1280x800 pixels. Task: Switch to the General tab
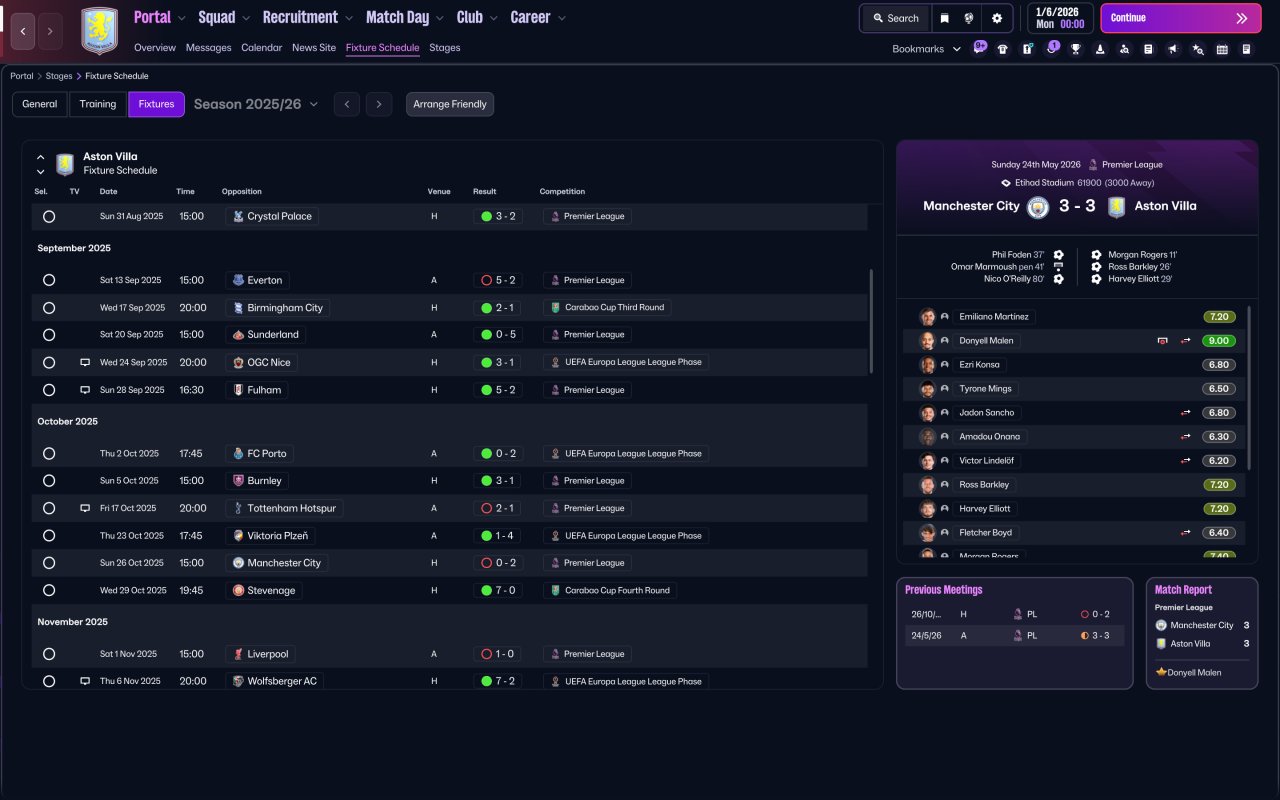[40, 104]
